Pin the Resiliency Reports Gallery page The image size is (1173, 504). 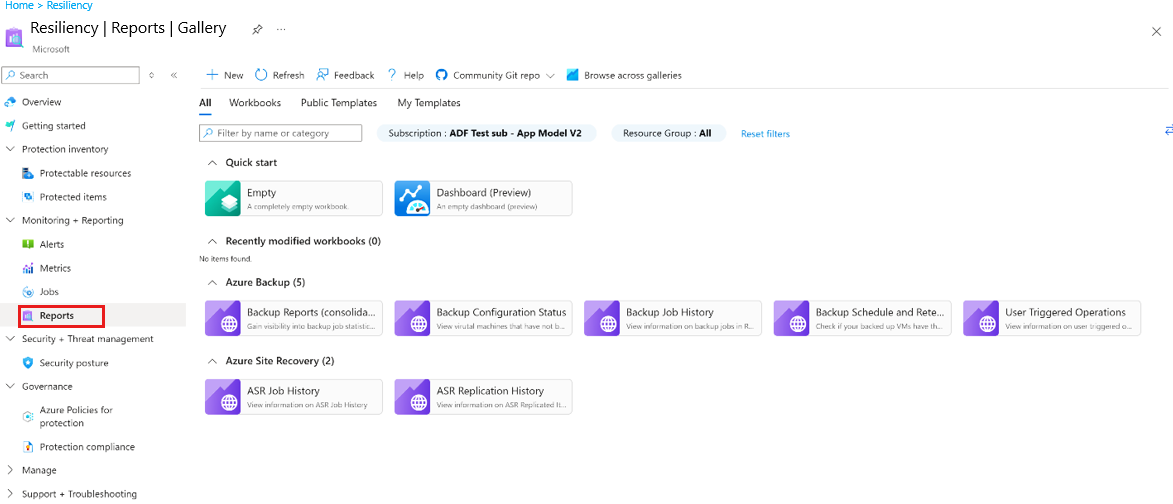click(x=257, y=29)
